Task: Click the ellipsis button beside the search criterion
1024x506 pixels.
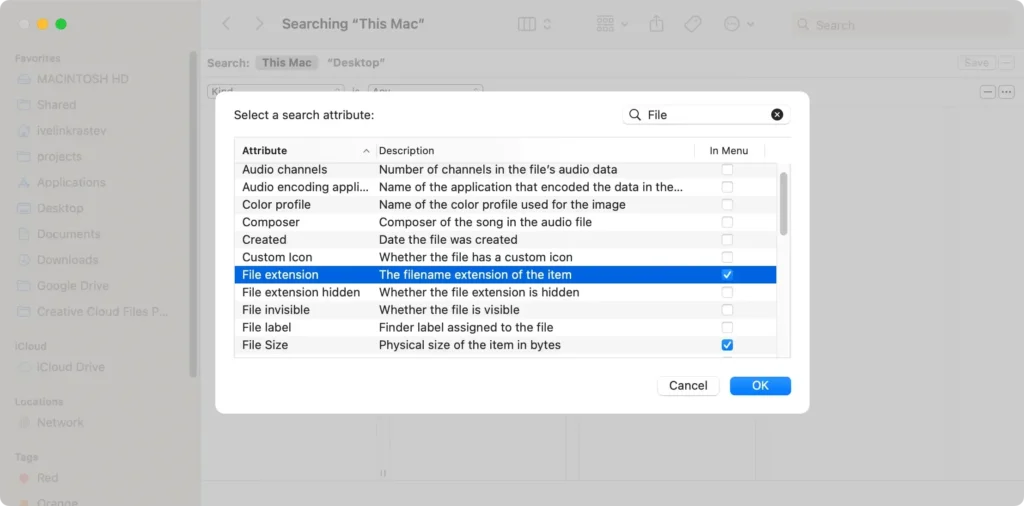Action: (x=1006, y=92)
